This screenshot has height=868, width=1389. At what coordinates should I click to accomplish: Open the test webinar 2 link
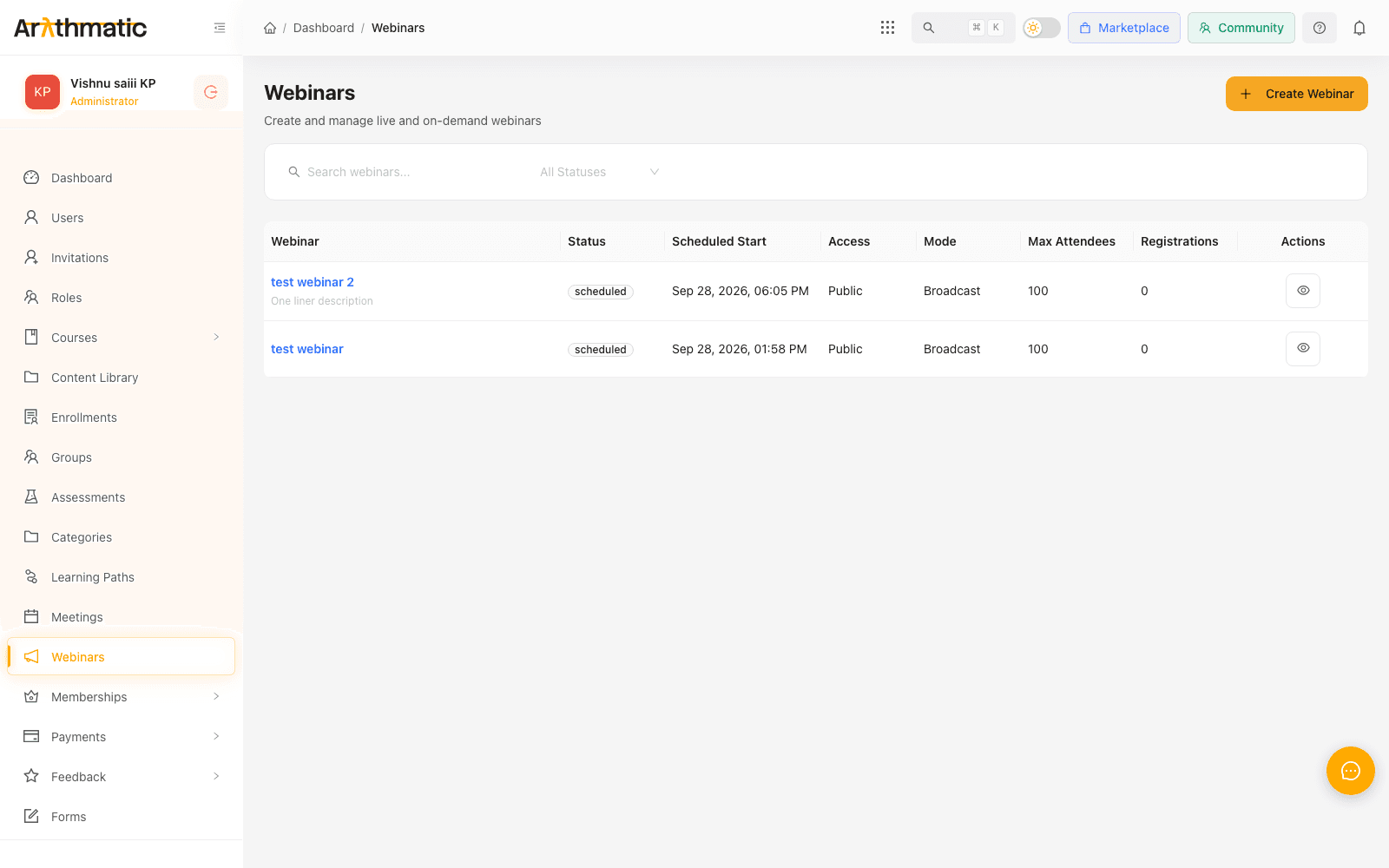pos(313,282)
